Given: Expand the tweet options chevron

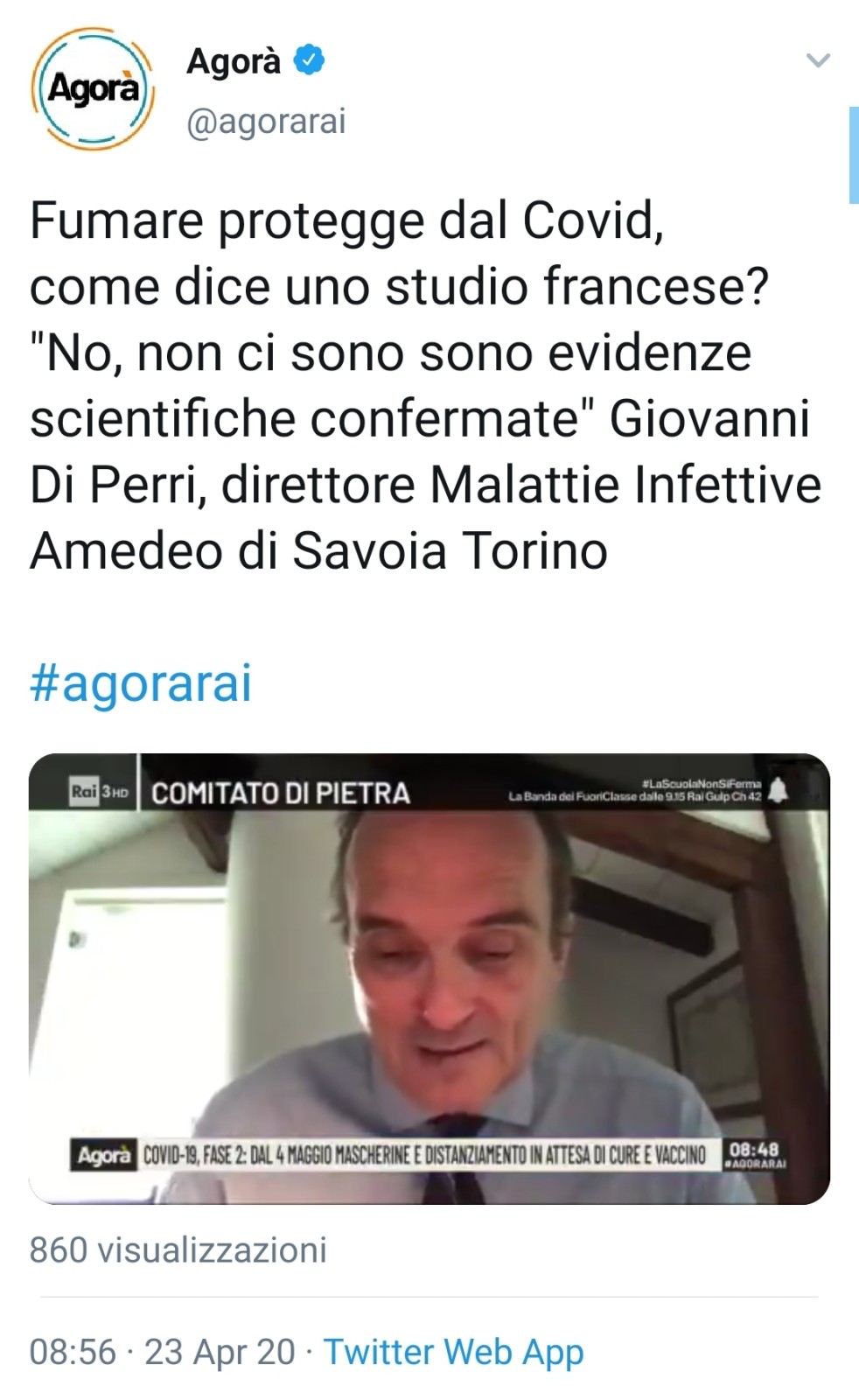Looking at the screenshot, I should point(817,60).
